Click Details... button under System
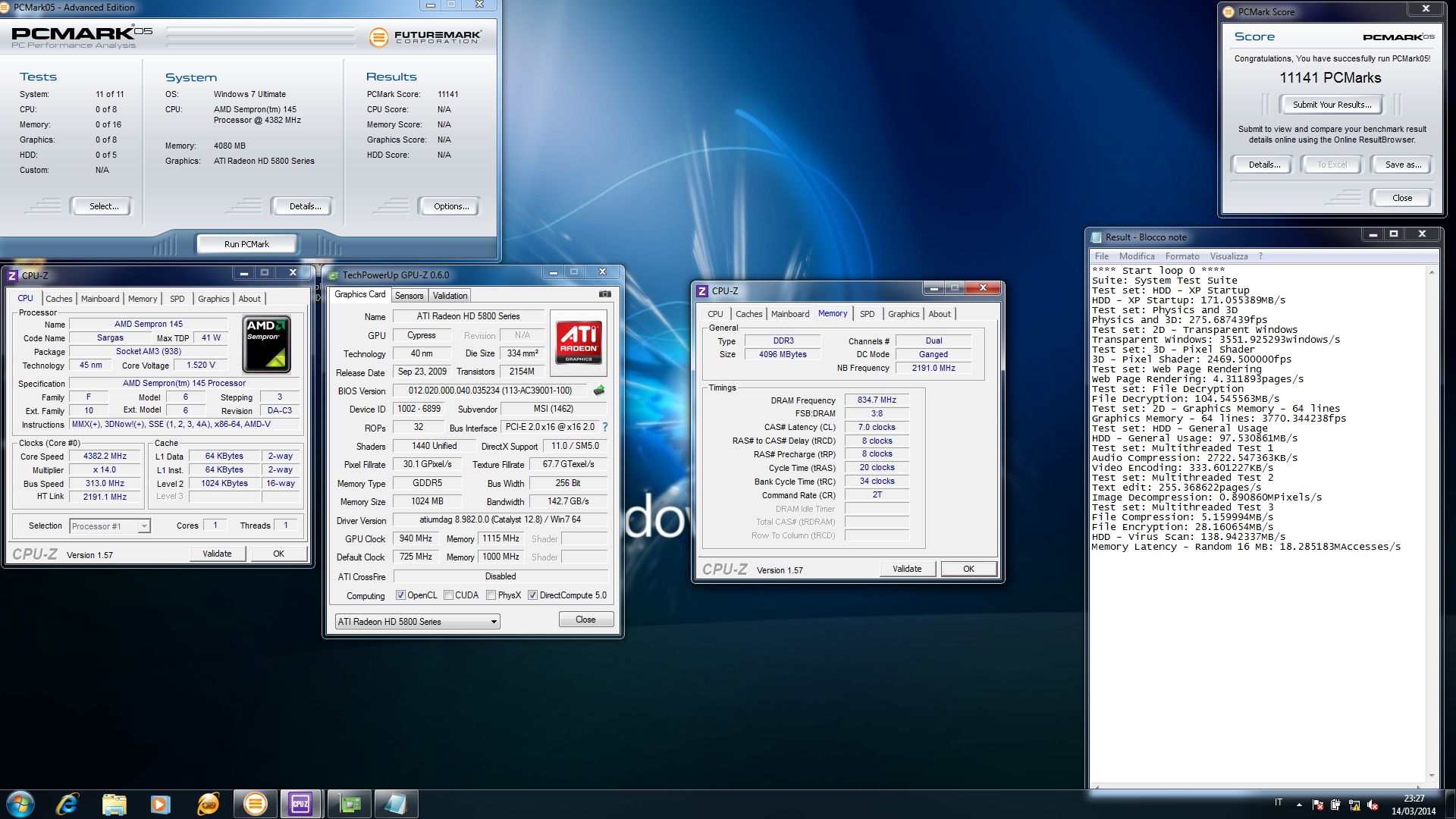This screenshot has height=819, width=1456. pyautogui.click(x=301, y=206)
